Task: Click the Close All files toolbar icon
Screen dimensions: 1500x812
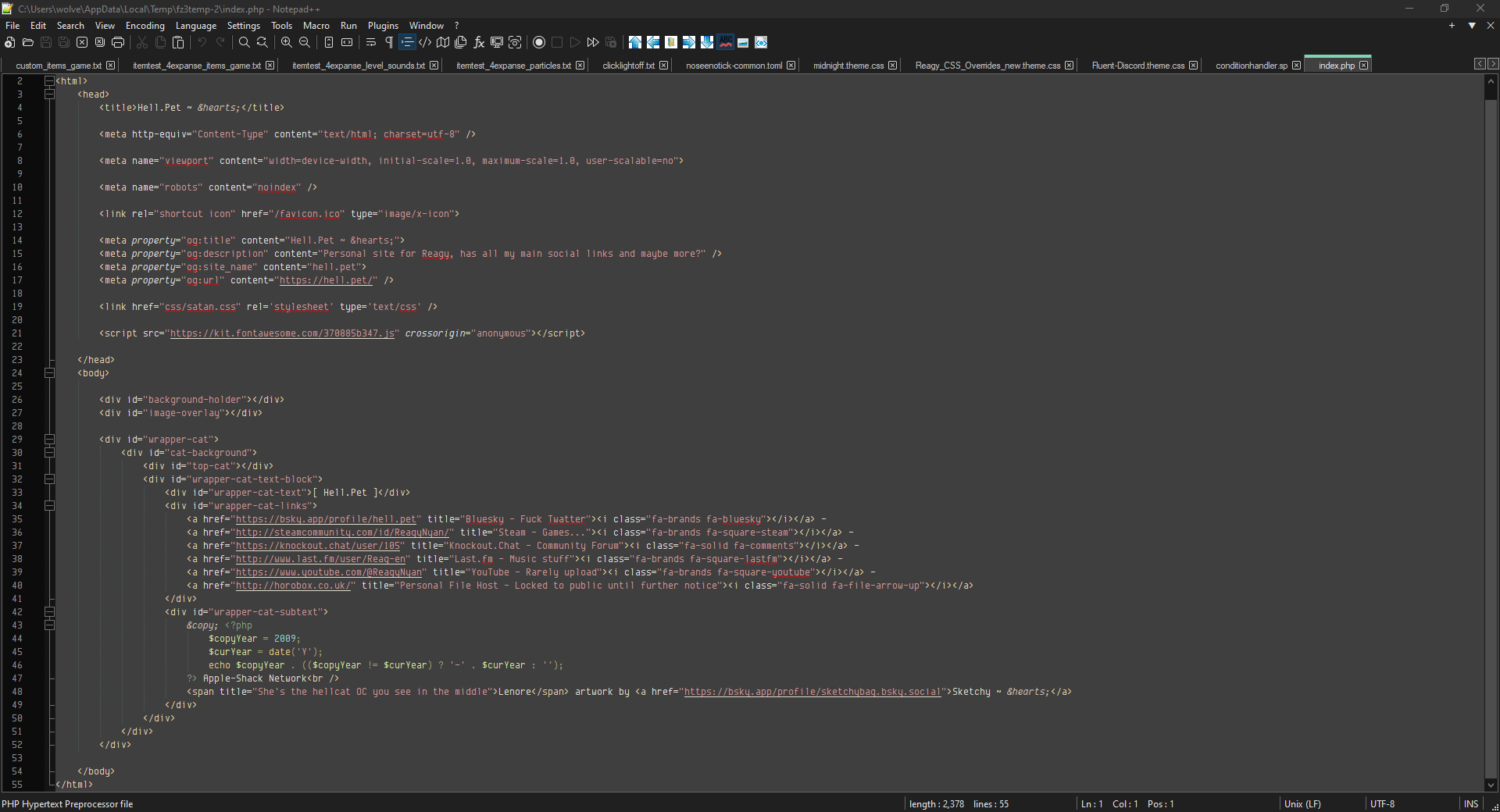Action: pyautogui.click(x=100, y=42)
